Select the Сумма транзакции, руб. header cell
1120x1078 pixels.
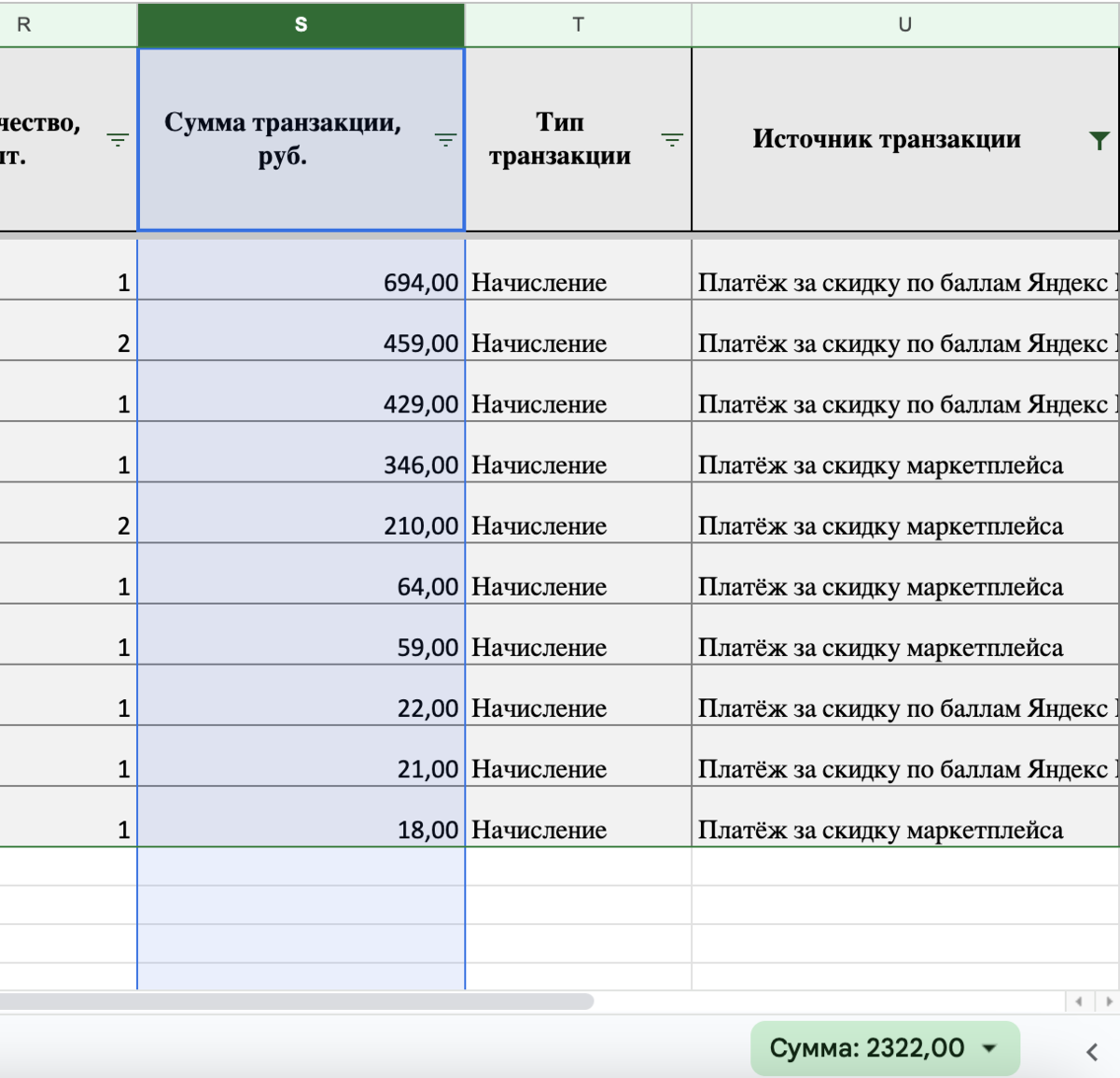point(301,139)
